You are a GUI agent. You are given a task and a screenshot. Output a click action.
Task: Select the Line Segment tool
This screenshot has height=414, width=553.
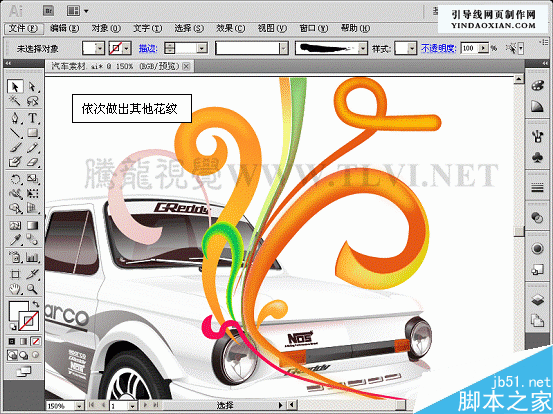click(15, 133)
